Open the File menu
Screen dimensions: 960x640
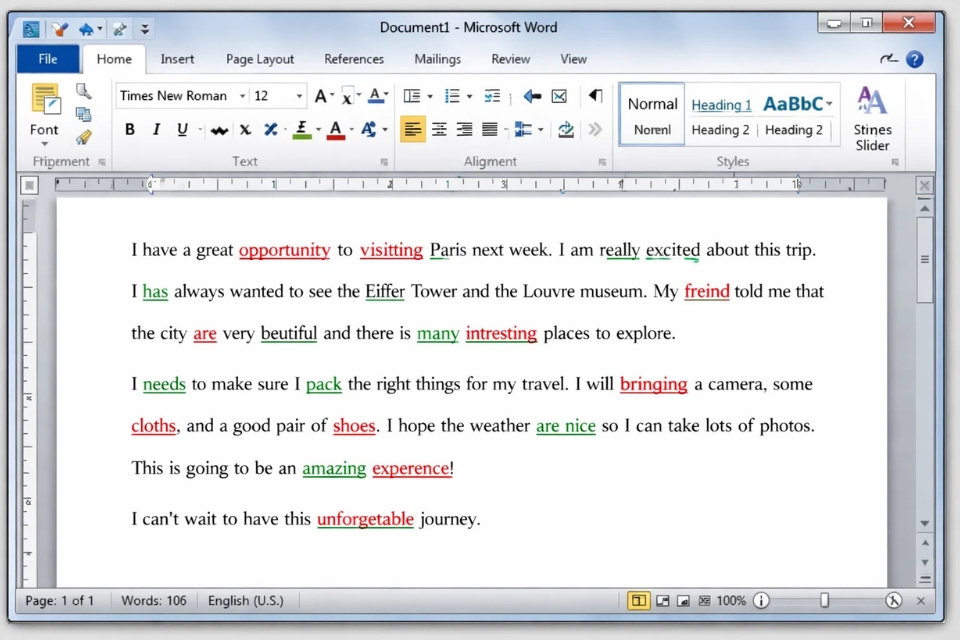47,59
